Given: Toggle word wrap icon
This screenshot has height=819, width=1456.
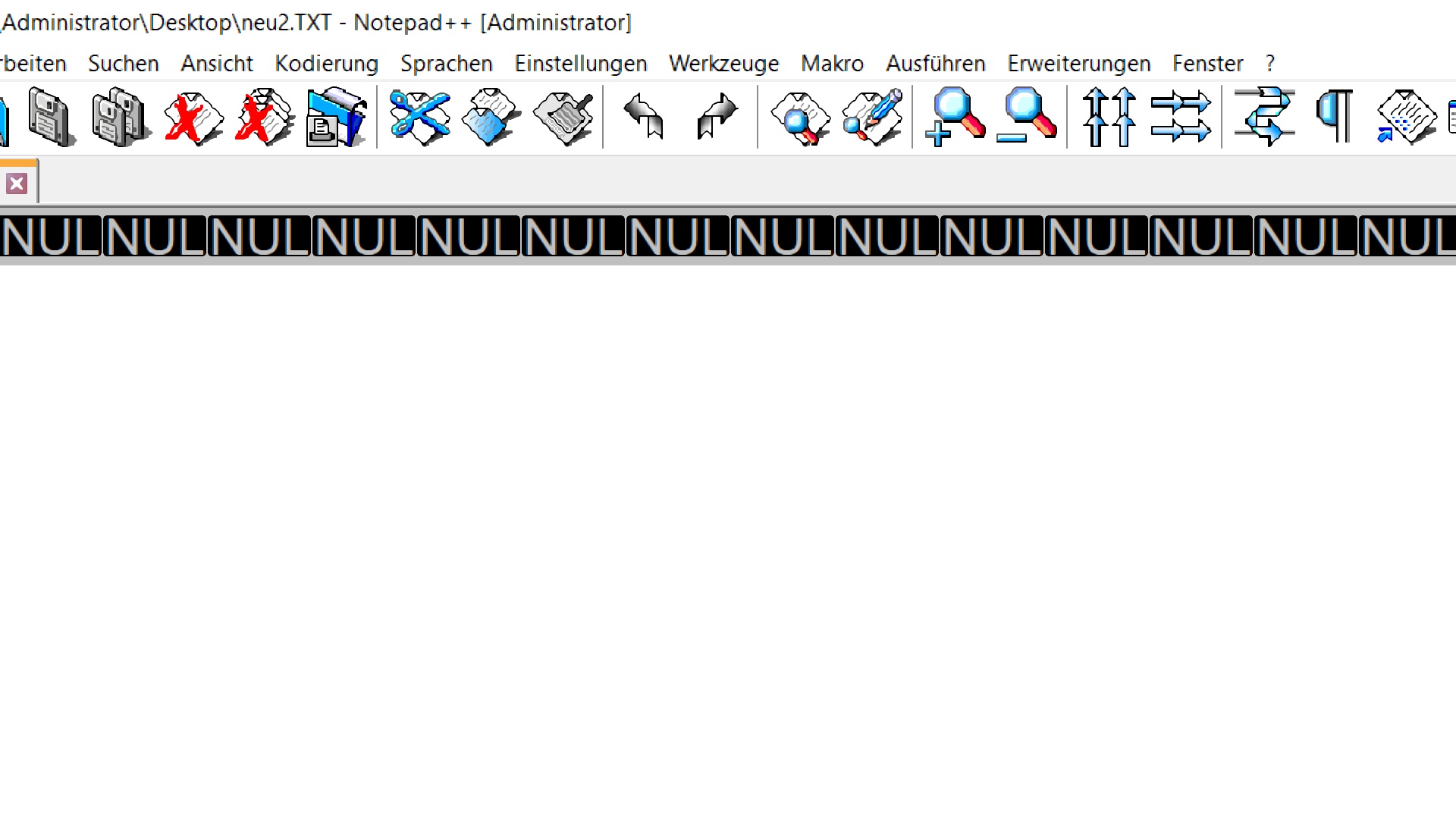Looking at the screenshot, I should point(1263,117).
